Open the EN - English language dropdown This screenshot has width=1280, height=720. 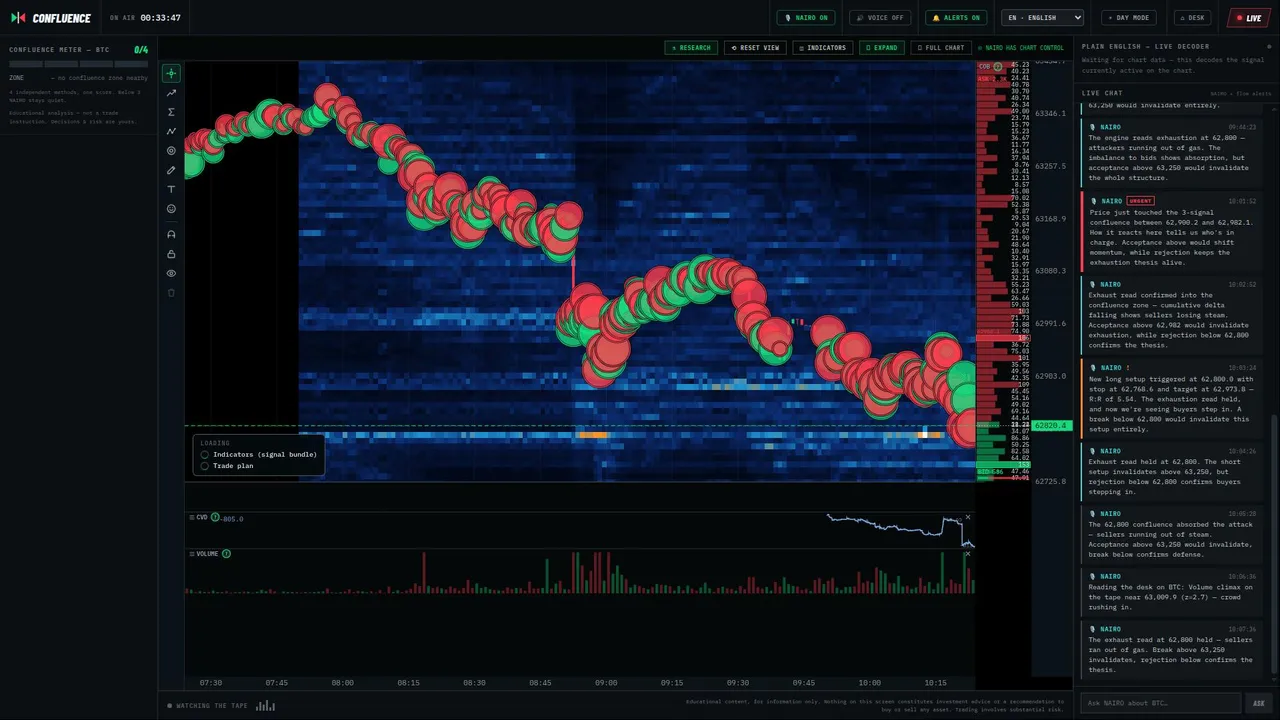(1044, 17)
